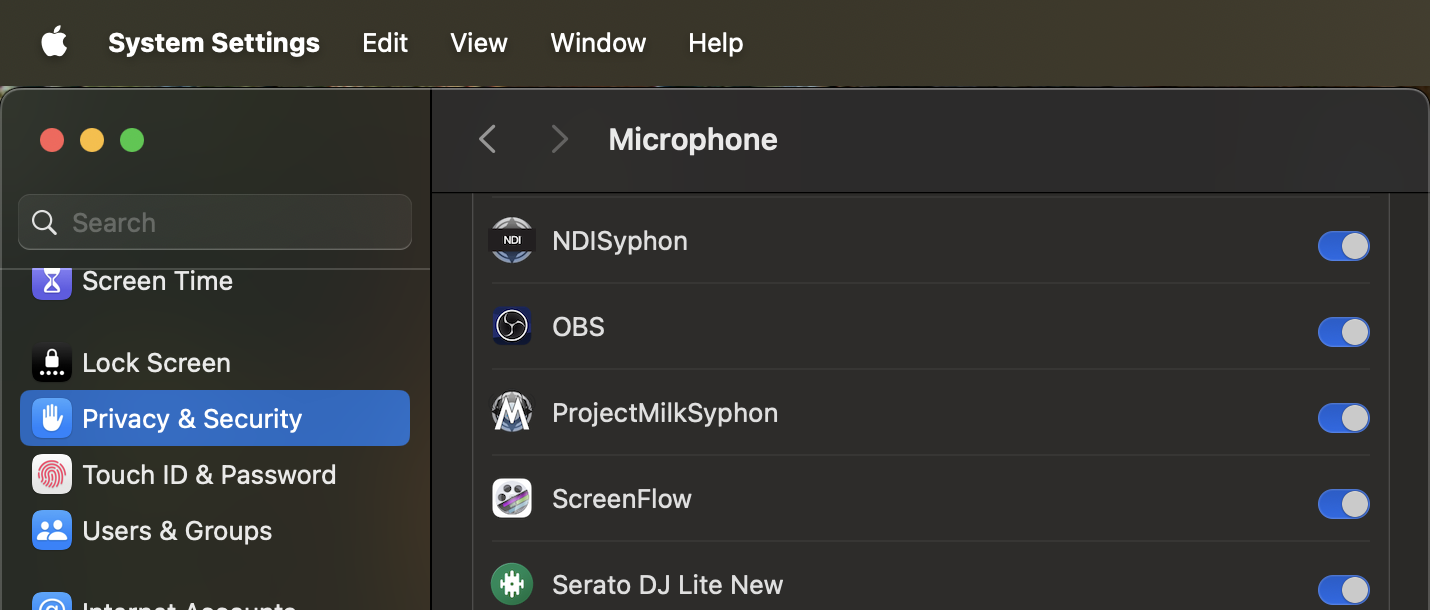
Task: Open the View menu
Action: [479, 43]
